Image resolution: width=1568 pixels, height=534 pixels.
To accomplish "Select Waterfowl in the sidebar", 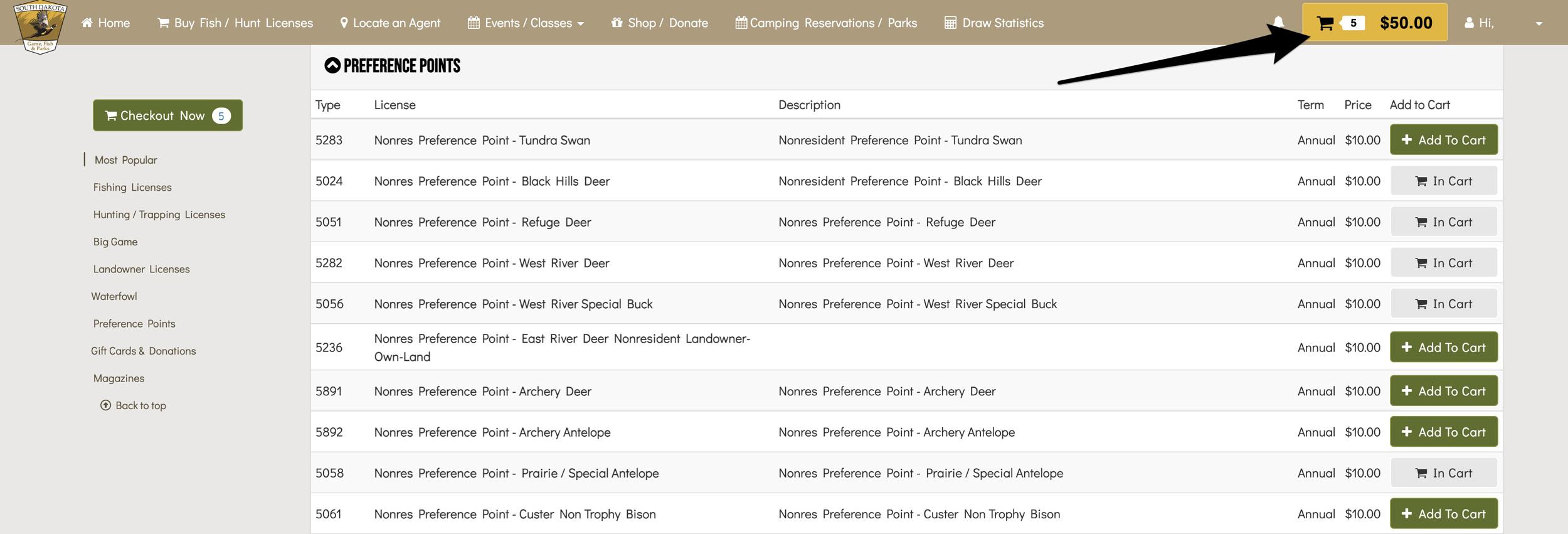I will coord(114,296).
